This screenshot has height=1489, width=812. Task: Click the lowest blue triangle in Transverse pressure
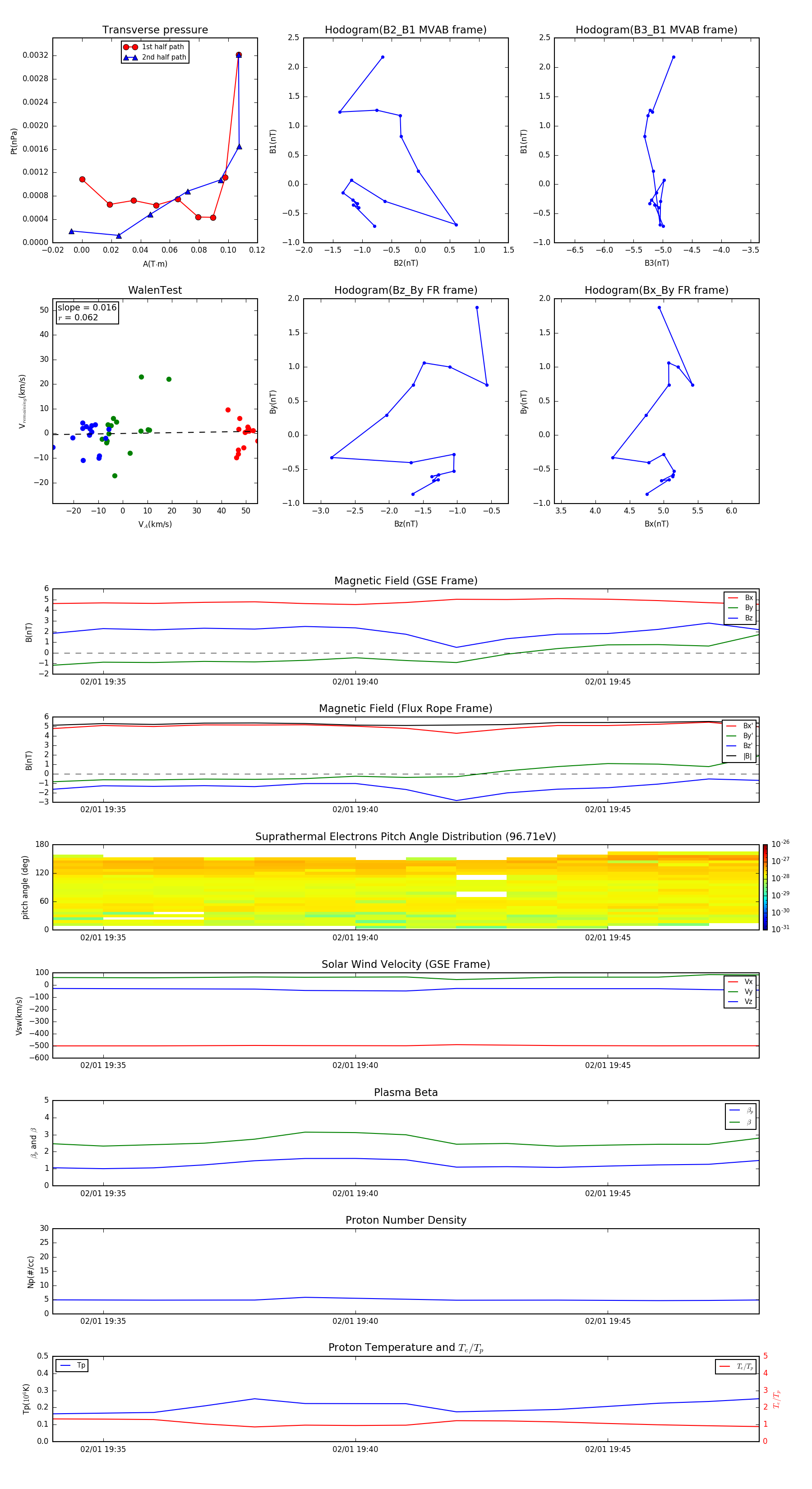click(119, 236)
